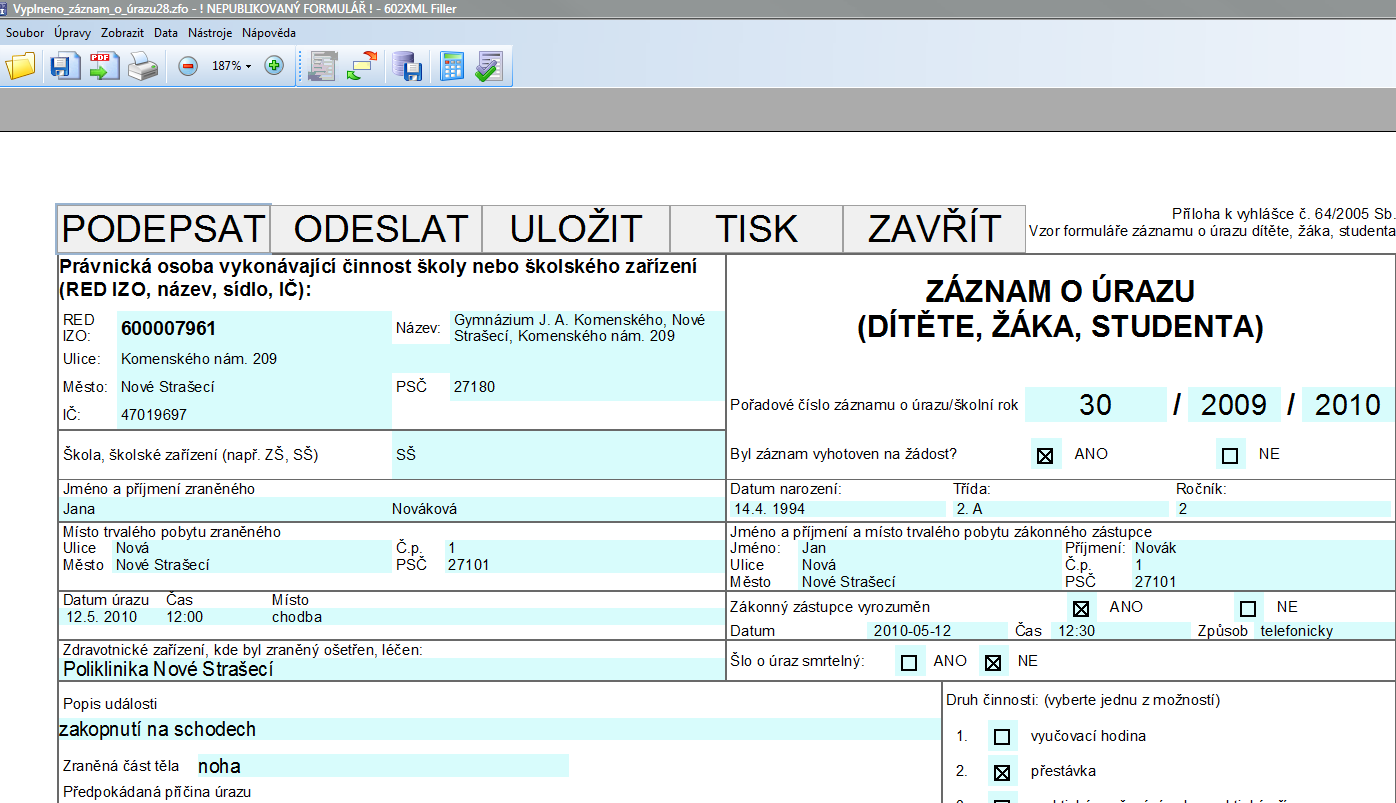
Task: Click the swap fields arrows icon
Action: (x=364, y=66)
